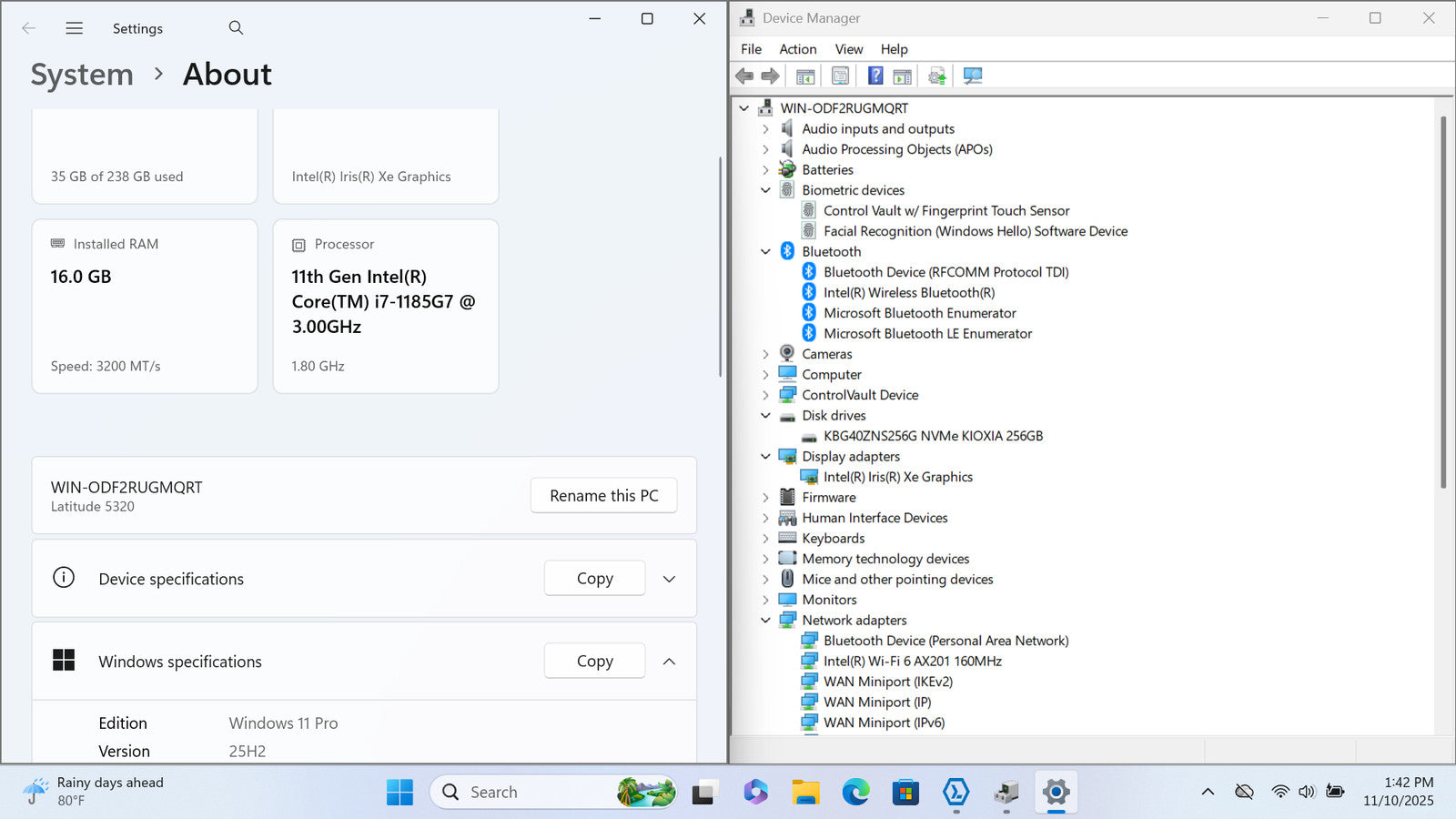
Task: Open the Settings hamburger navigation menu
Action: [75, 28]
